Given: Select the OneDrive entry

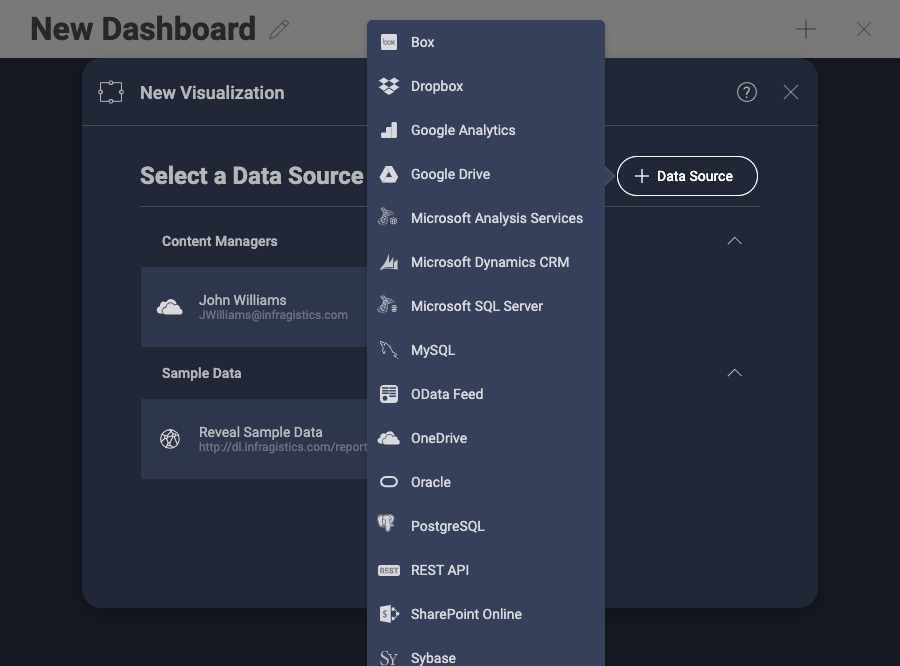Looking at the screenshot, I should click(x=486, y=438).
